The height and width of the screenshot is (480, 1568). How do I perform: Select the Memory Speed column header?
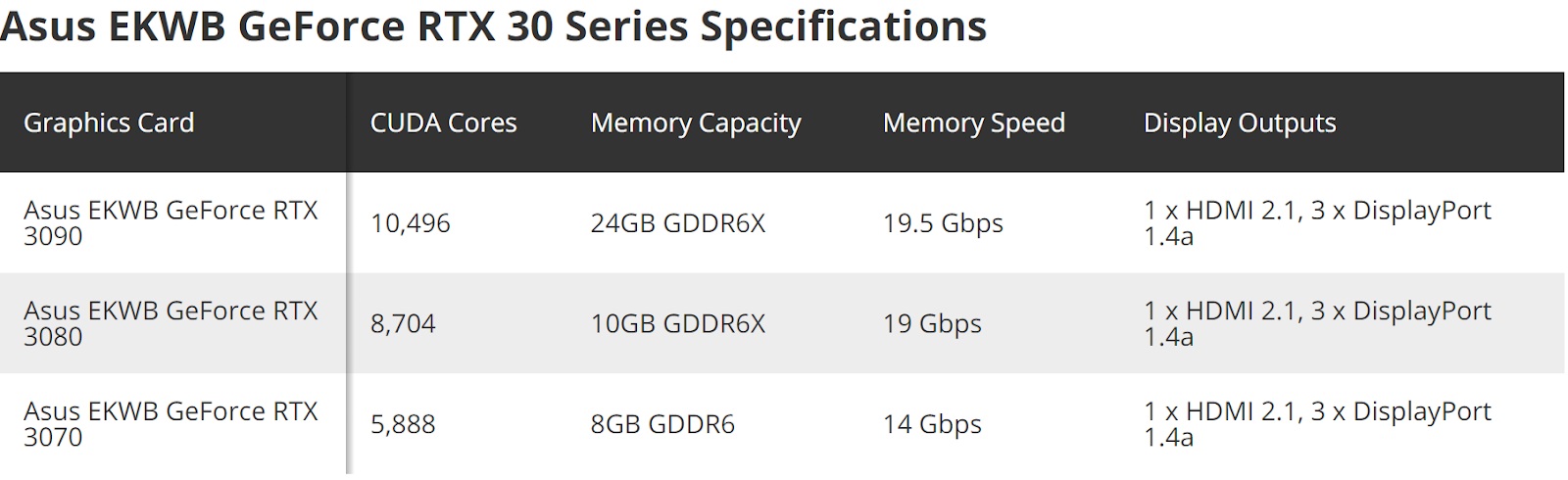point(973,122)
